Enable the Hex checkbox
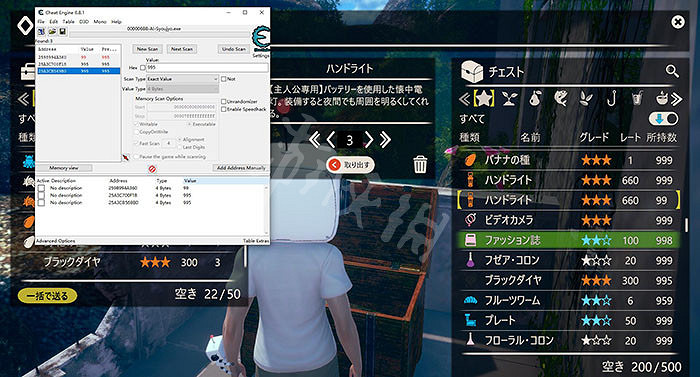Viewport: 700px width, 377px height. coord(142,68)
